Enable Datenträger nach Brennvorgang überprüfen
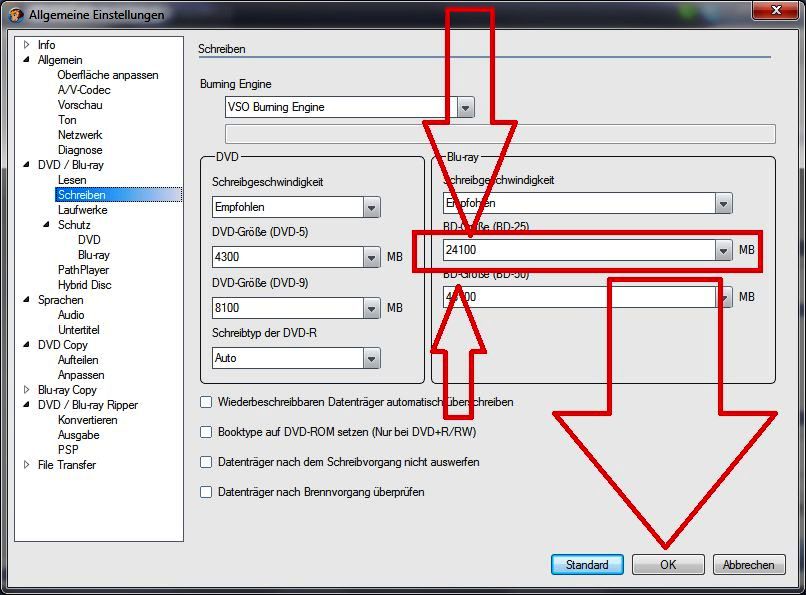Screen dimensions: 806x595 206,492
